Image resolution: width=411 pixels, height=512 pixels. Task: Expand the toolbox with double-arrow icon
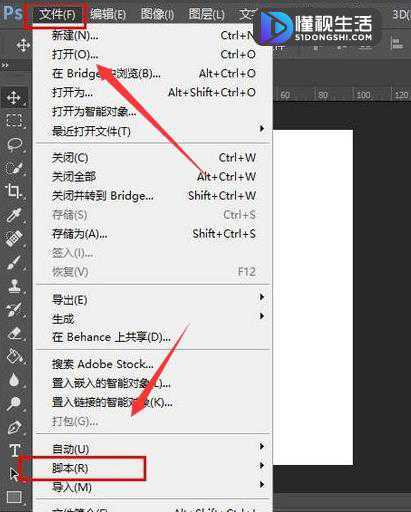tap(5, 65)
